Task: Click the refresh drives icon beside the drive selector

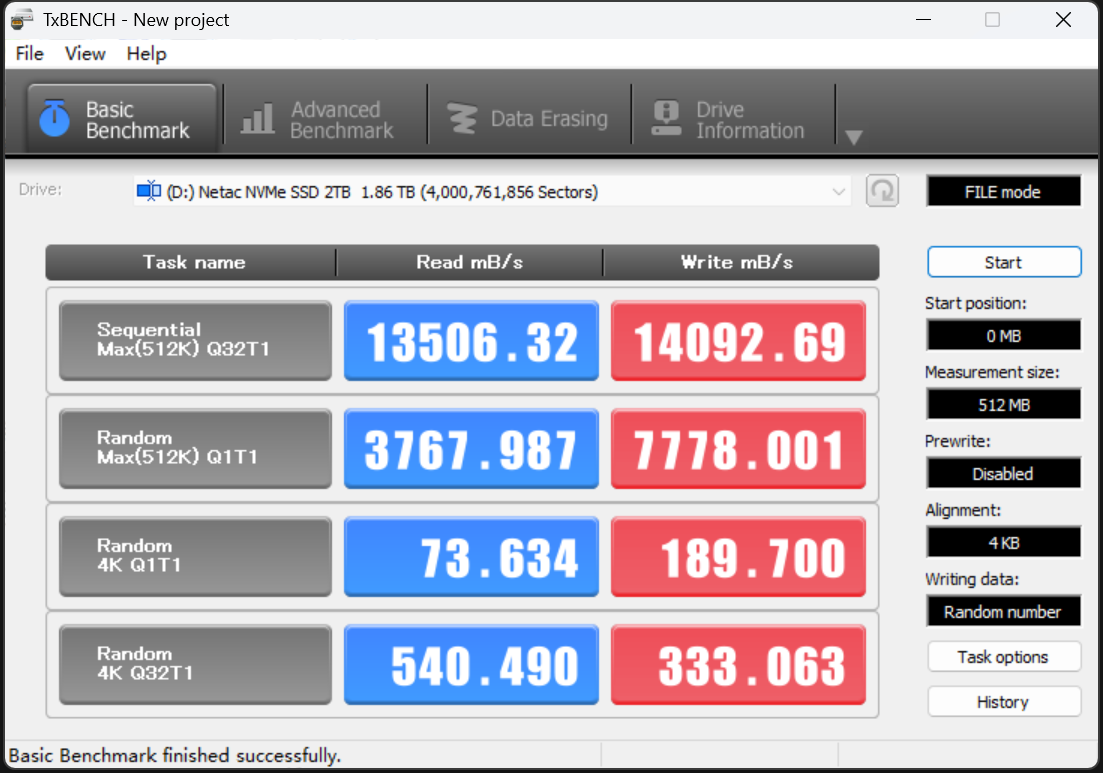Action: 882,190
